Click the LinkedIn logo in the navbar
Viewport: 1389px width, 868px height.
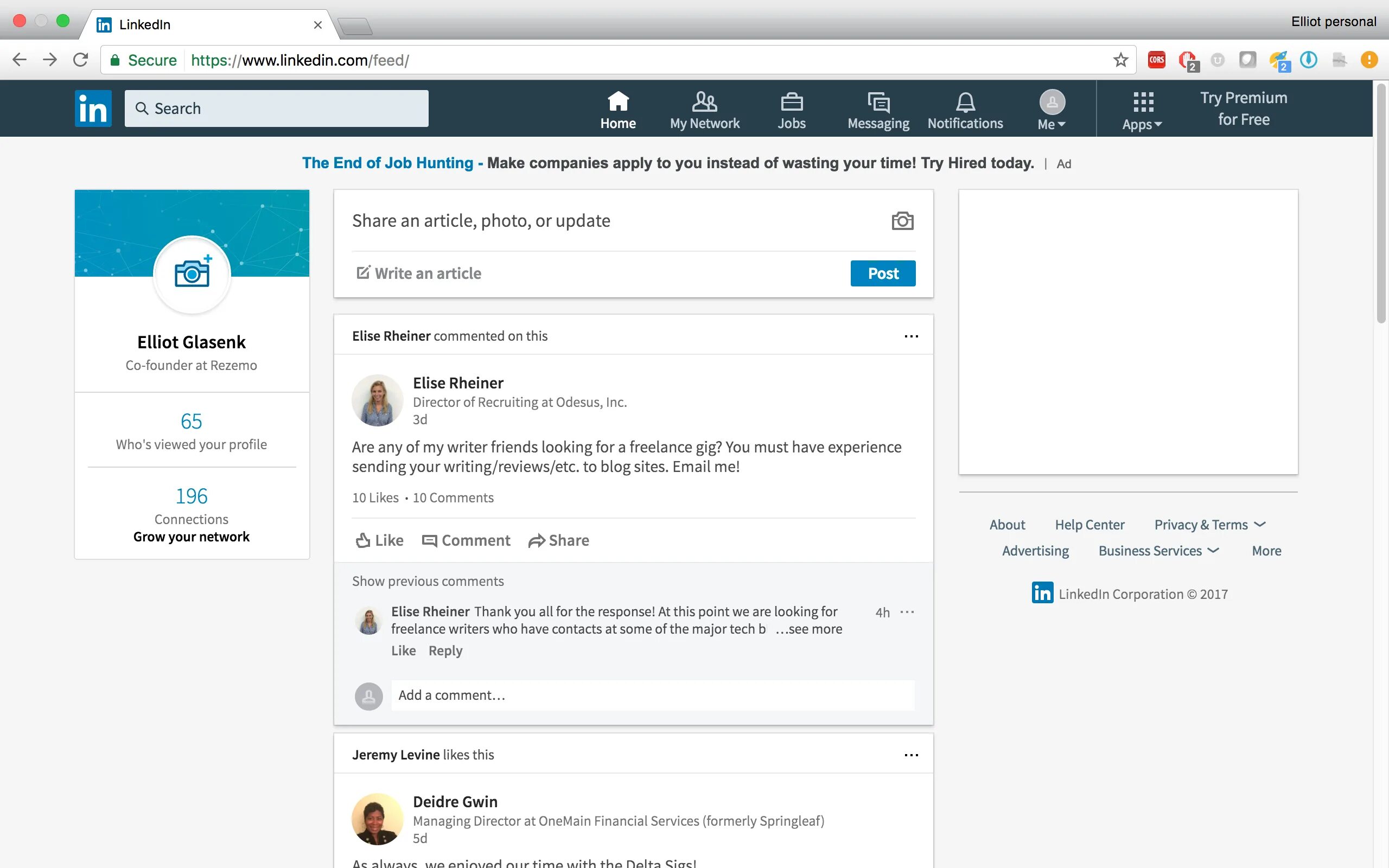[x=93, y=108]
